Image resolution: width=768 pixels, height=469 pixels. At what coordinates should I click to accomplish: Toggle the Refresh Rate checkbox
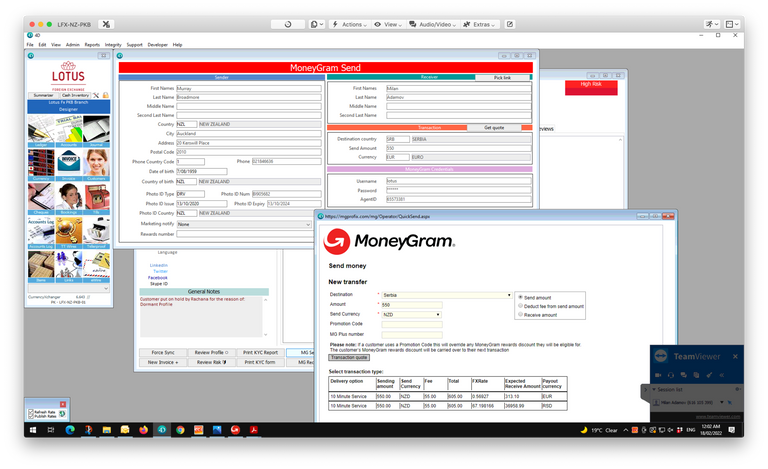click(x=31, y=412)
